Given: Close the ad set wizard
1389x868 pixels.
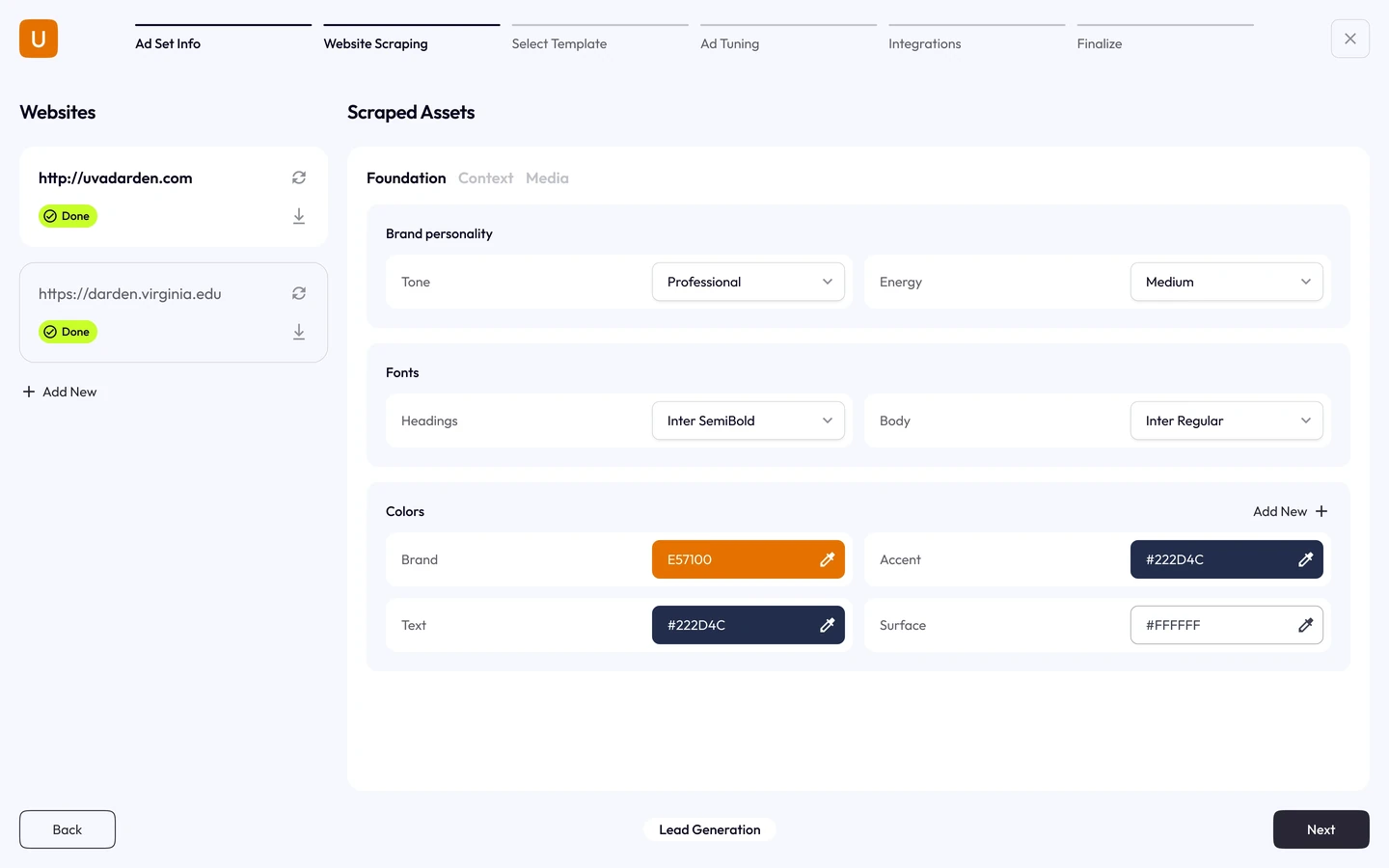Looking at the screenshot, I should coord(1350,39).
